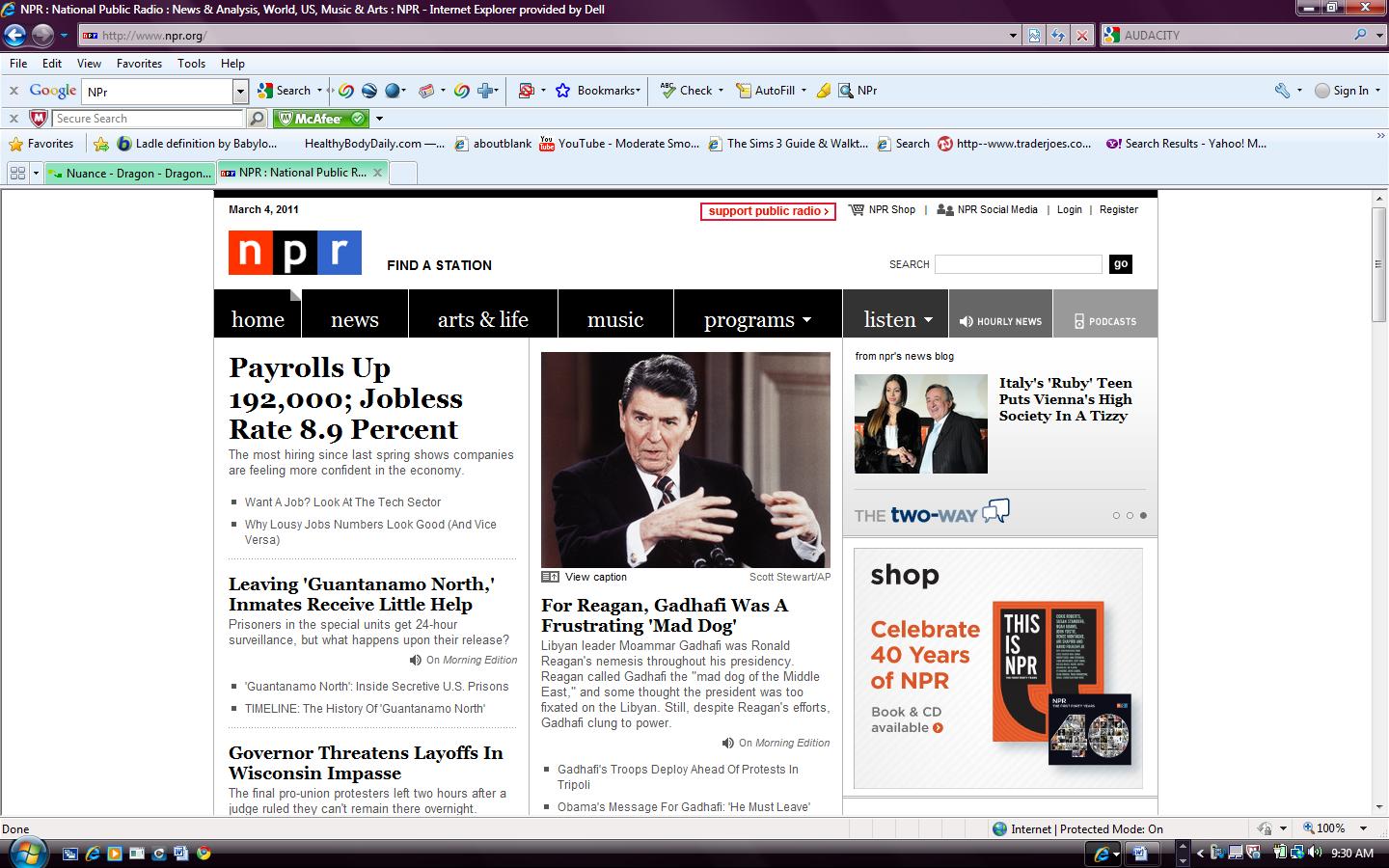
Task: Click the browser Back arrow button
Action: click(x=14, y=36)
